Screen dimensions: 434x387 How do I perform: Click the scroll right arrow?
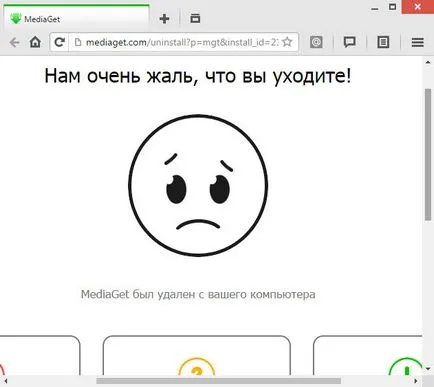(x=416, y=381)
